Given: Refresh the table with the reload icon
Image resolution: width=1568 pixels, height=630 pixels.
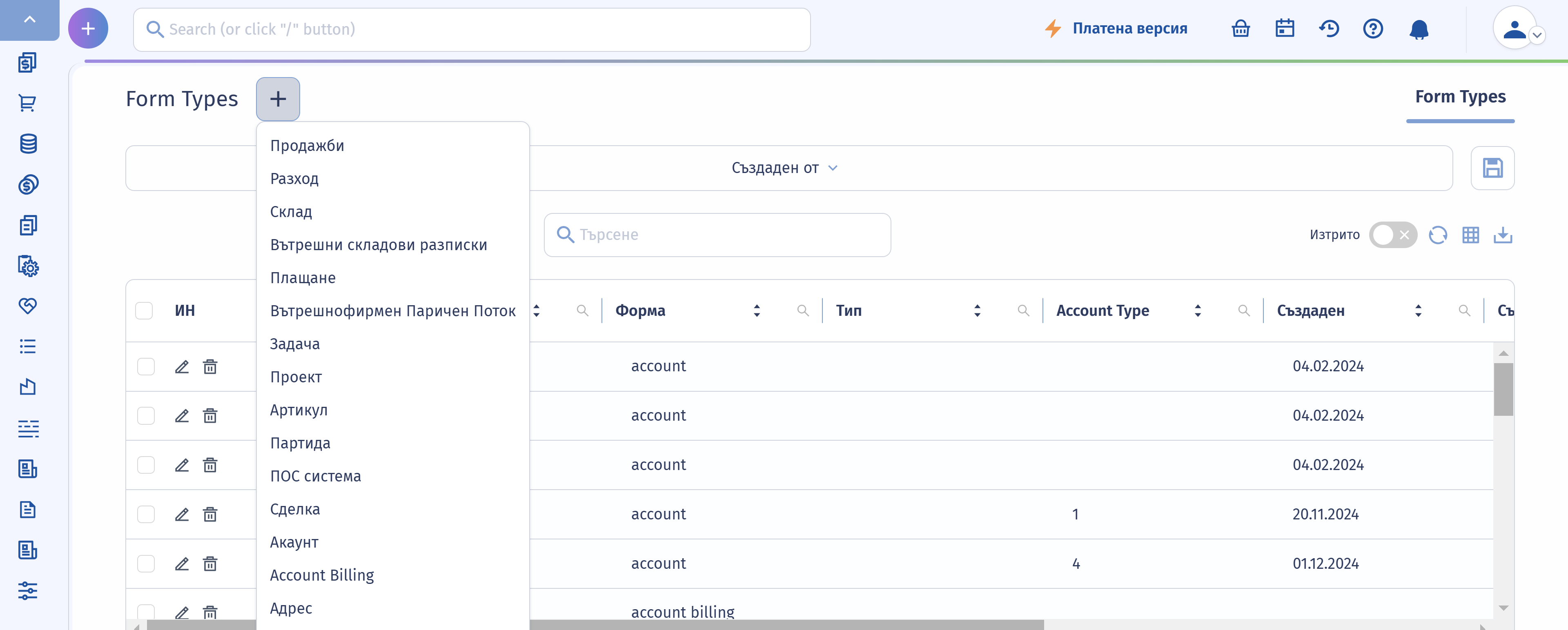Looking at the screenshot, I should 1438,235.
